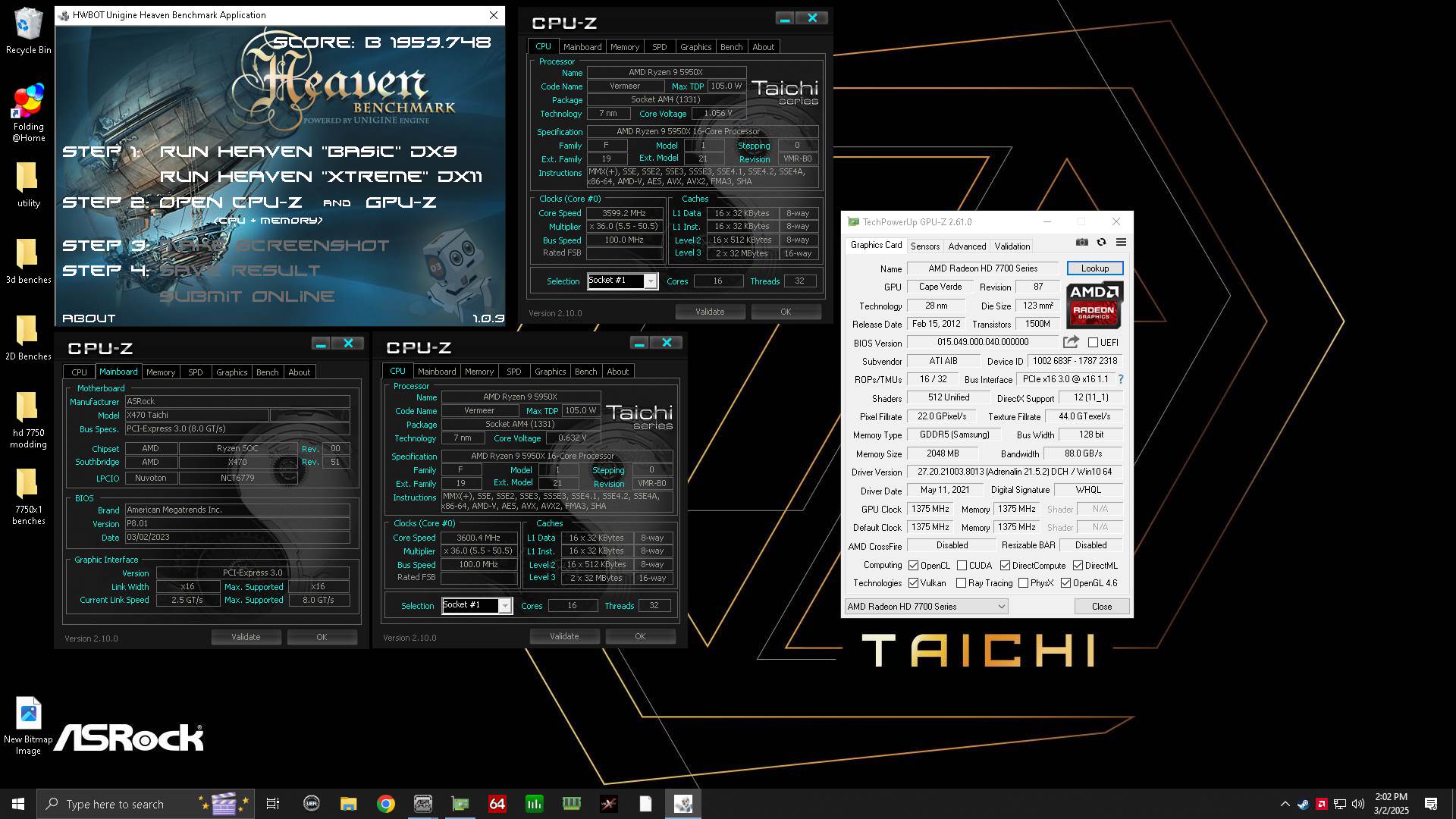Select the 7750x1 benches folder
This screenshot has height=819, width=1456.
pyautogui.click(x=28, y=497)
